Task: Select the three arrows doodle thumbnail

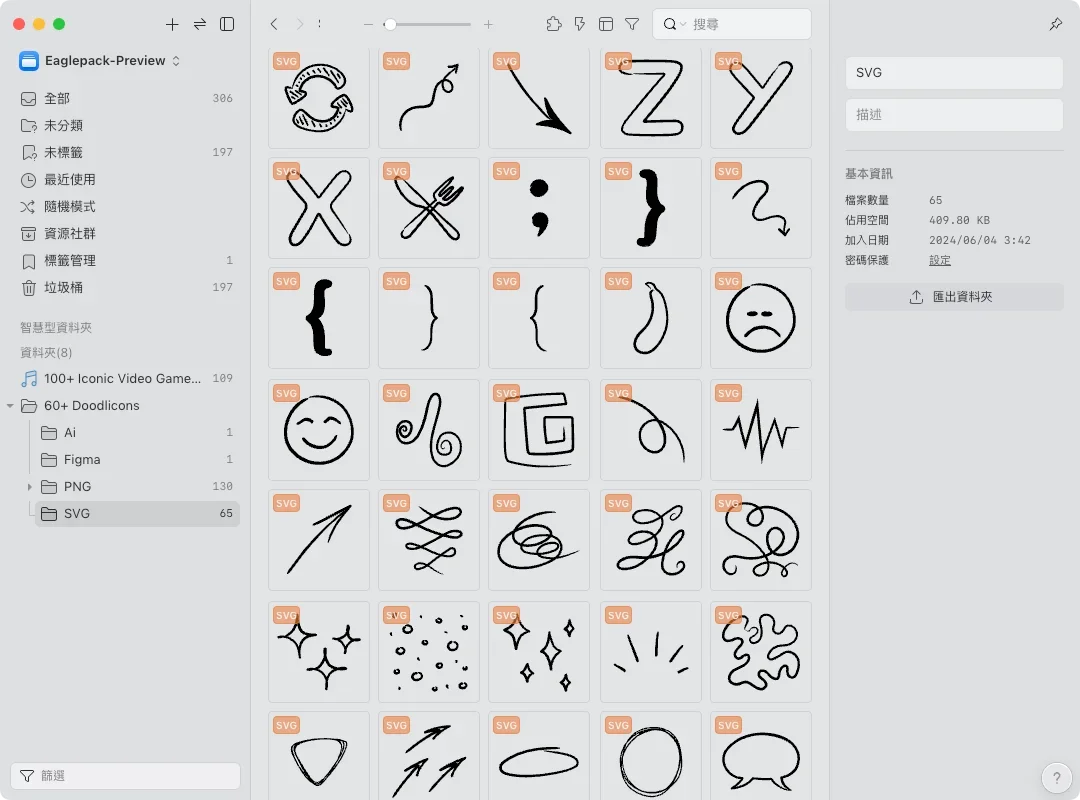Action: (x=429, y=757)
